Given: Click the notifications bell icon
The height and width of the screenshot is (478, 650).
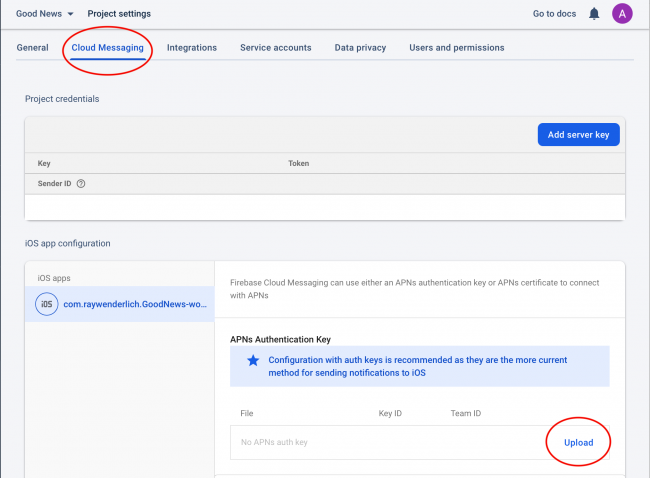Looking at the screenshot, I should (594, 14).
